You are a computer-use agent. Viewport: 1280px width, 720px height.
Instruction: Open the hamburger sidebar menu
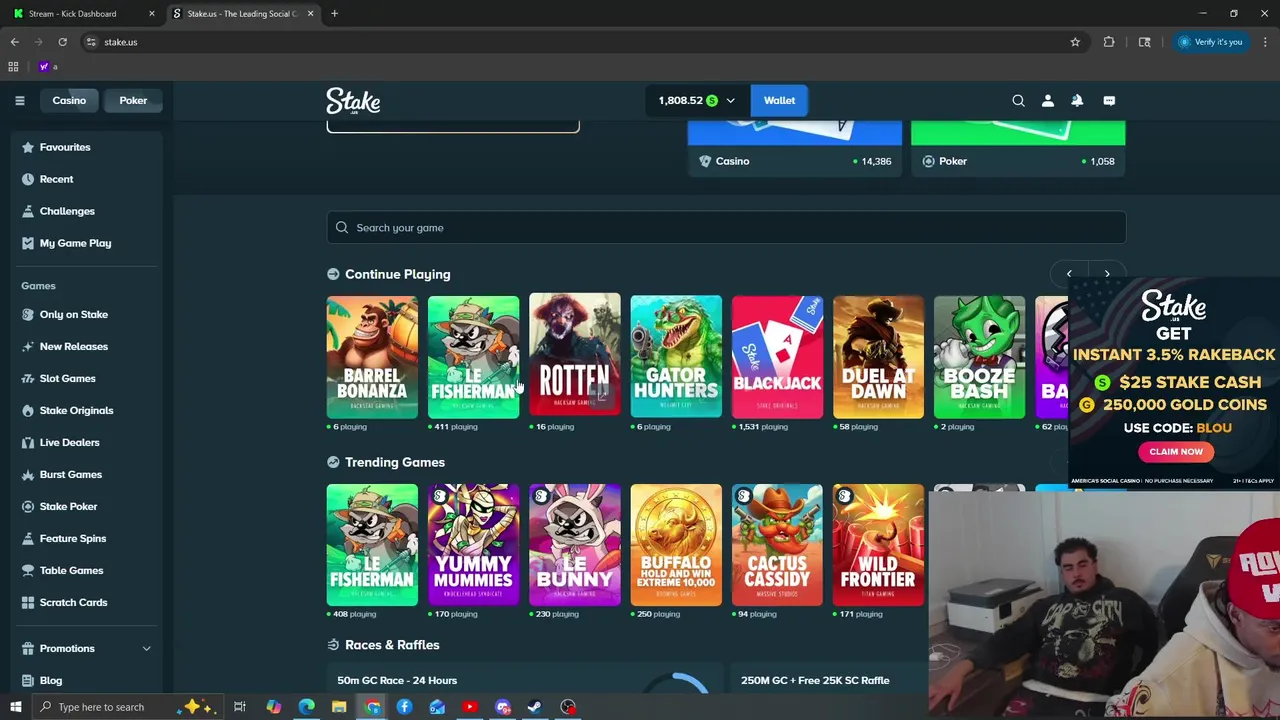tap(19, 100)
